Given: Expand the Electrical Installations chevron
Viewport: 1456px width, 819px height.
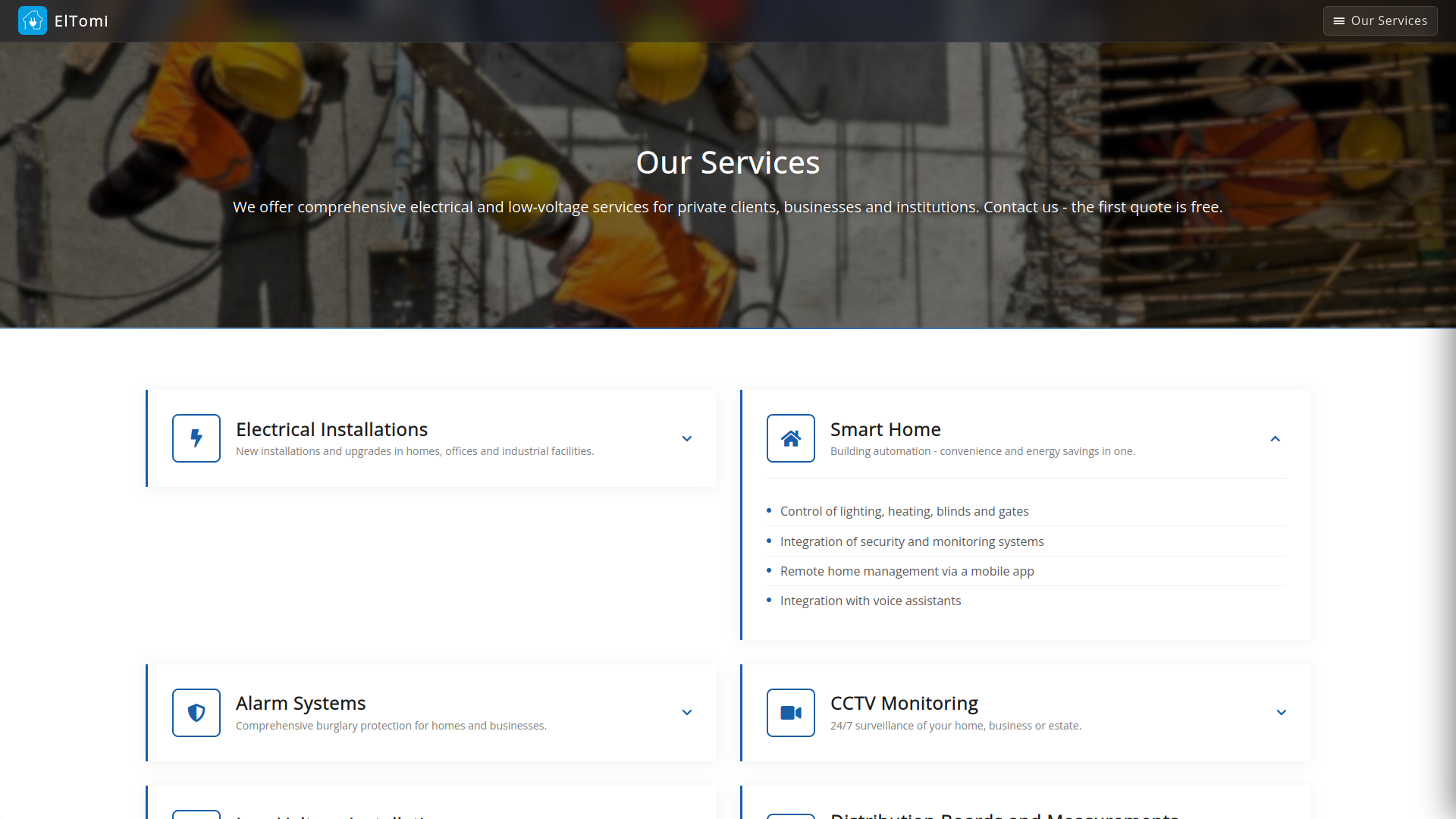Looking at the screenshot, I should point(687,438).
